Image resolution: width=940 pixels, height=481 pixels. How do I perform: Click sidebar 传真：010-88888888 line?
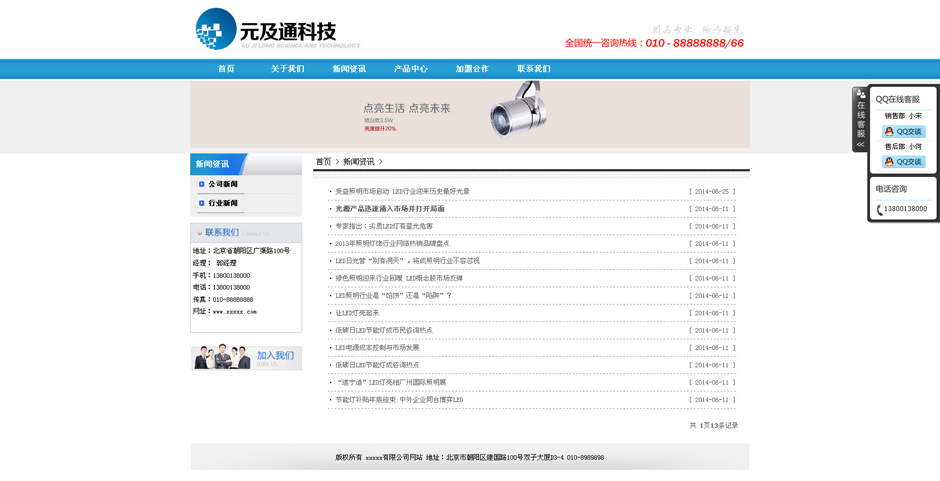tap(223, 299)
